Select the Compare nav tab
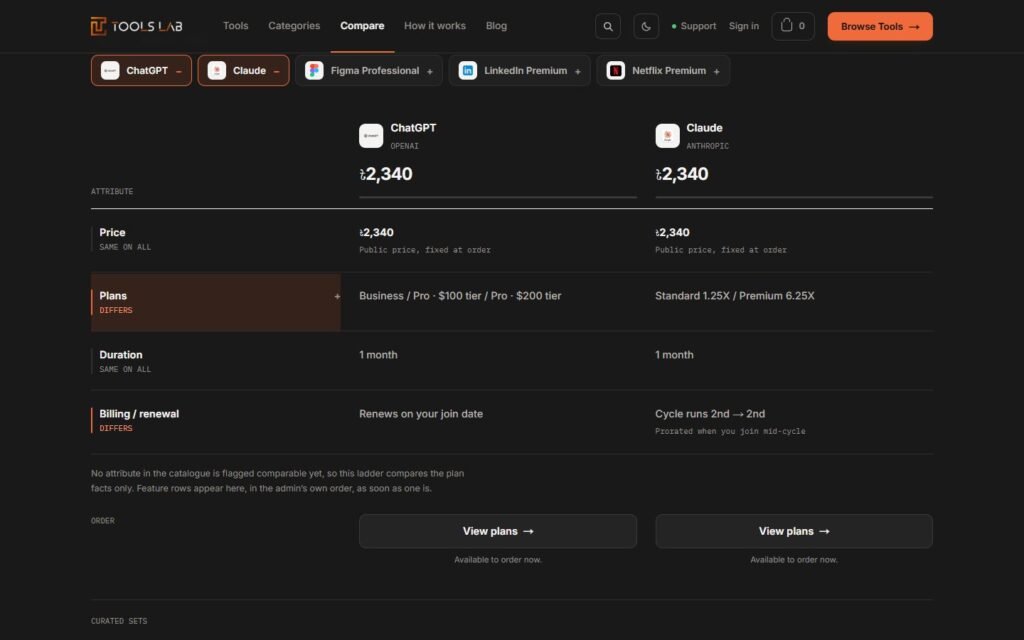1024x640 pixels. pyautogui.click(x=362, y=26)
